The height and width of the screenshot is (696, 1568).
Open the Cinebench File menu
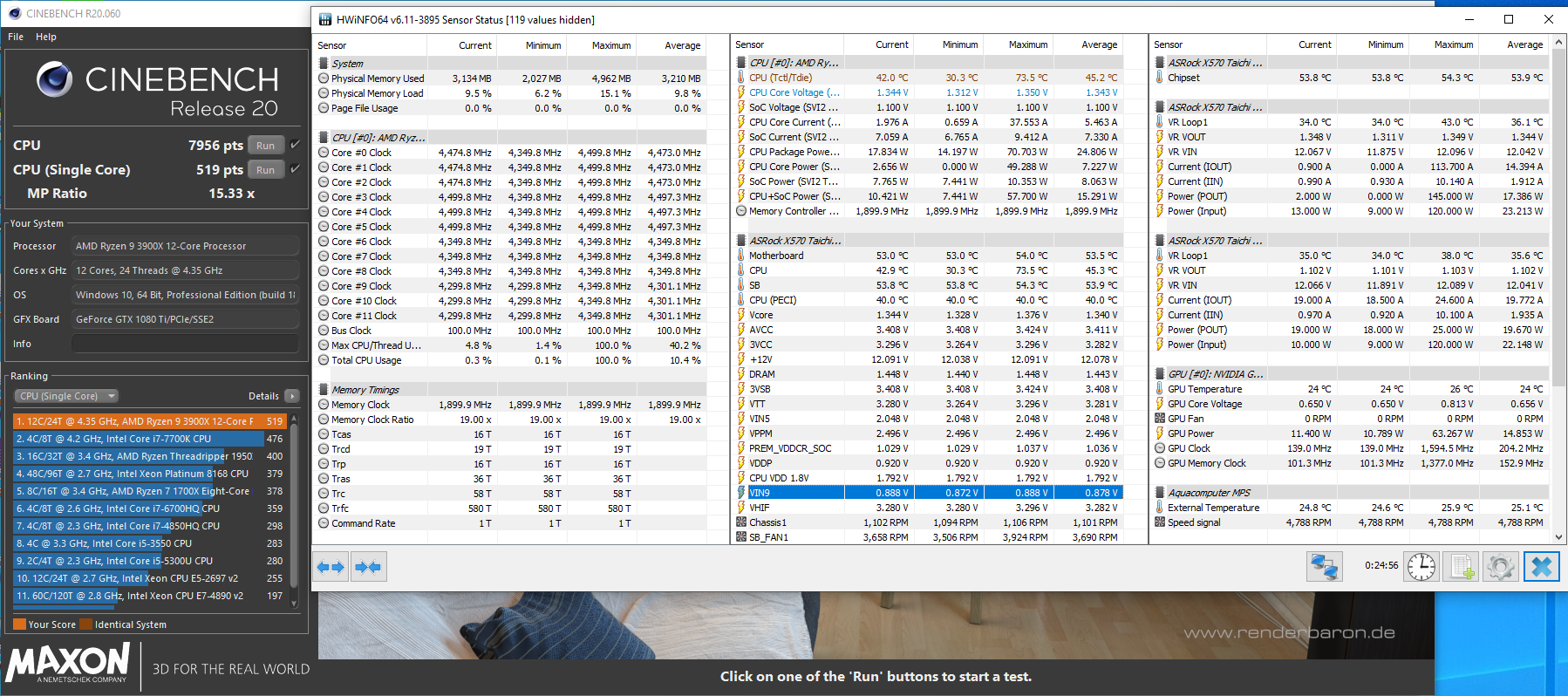click(16, 37)
